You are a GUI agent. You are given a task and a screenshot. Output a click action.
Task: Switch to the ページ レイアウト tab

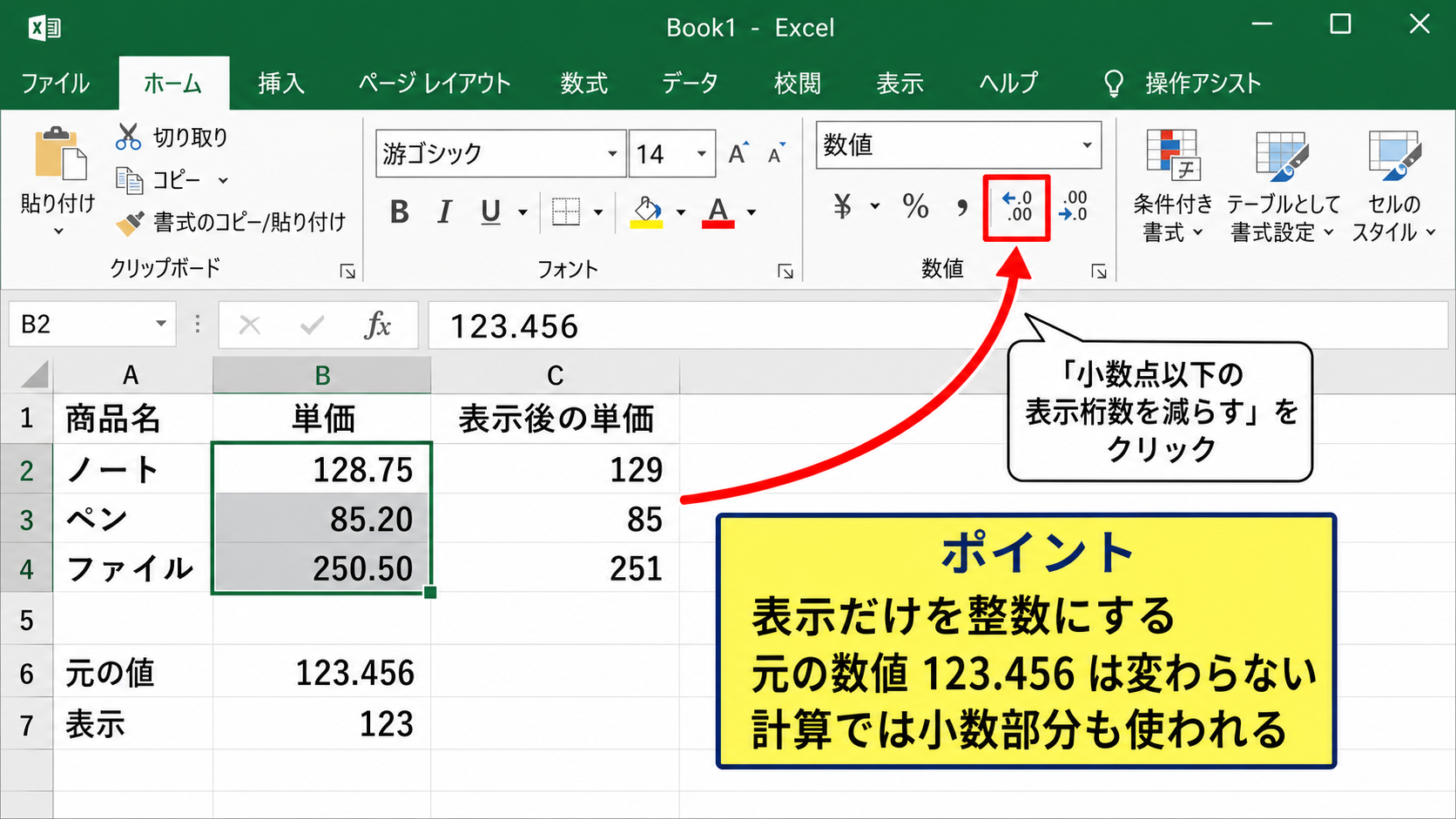pos(434,84)
